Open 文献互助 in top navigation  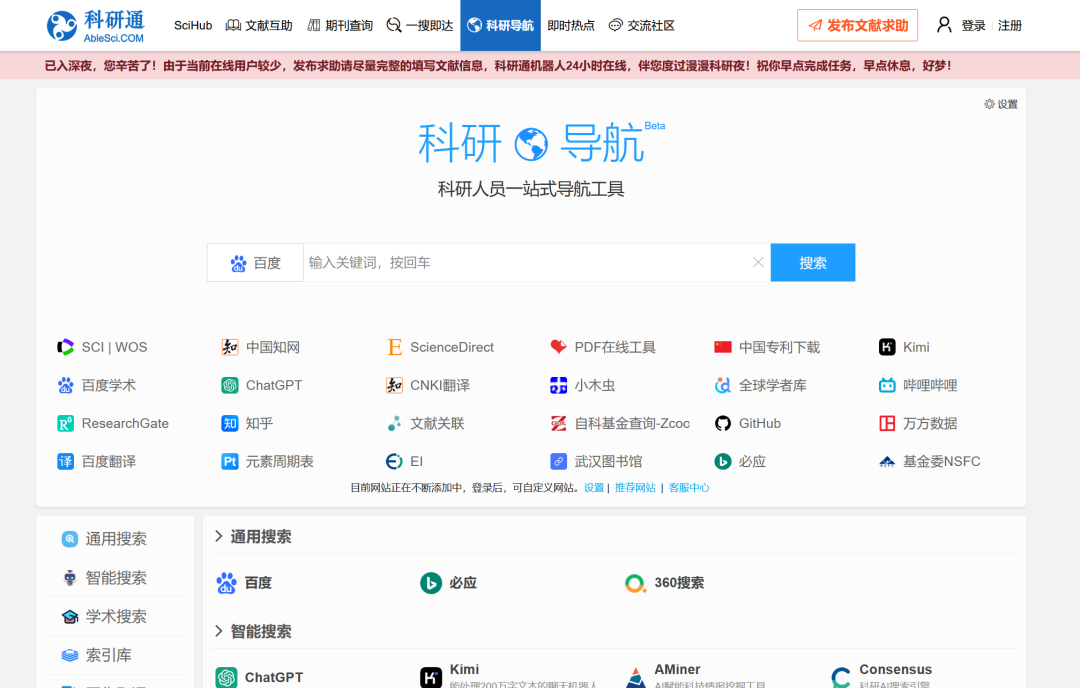259,25
